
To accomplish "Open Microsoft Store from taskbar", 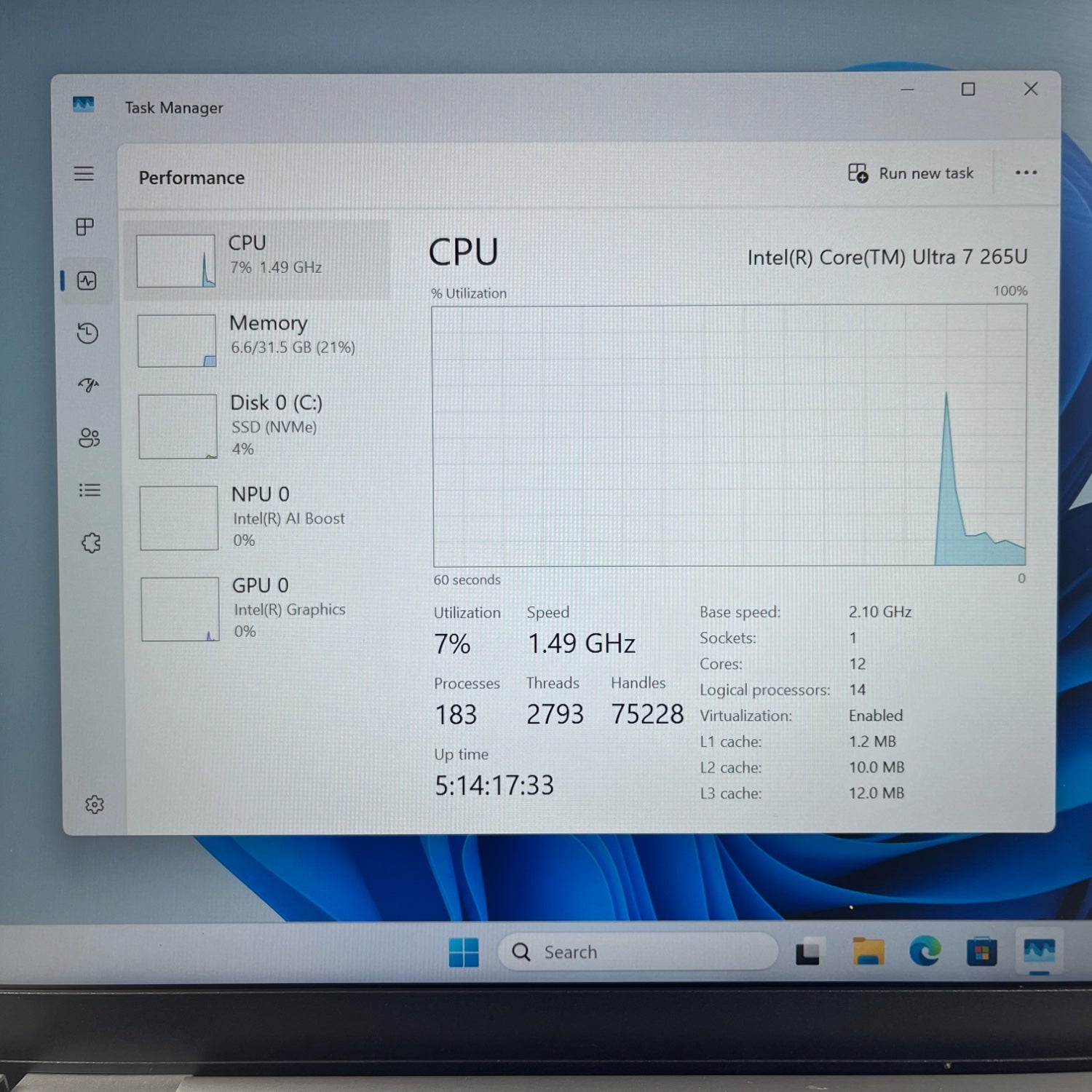I will 981,952.
